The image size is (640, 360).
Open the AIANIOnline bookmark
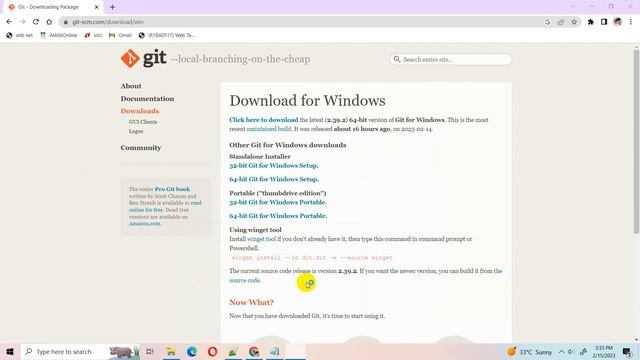(x=59, y=36)
